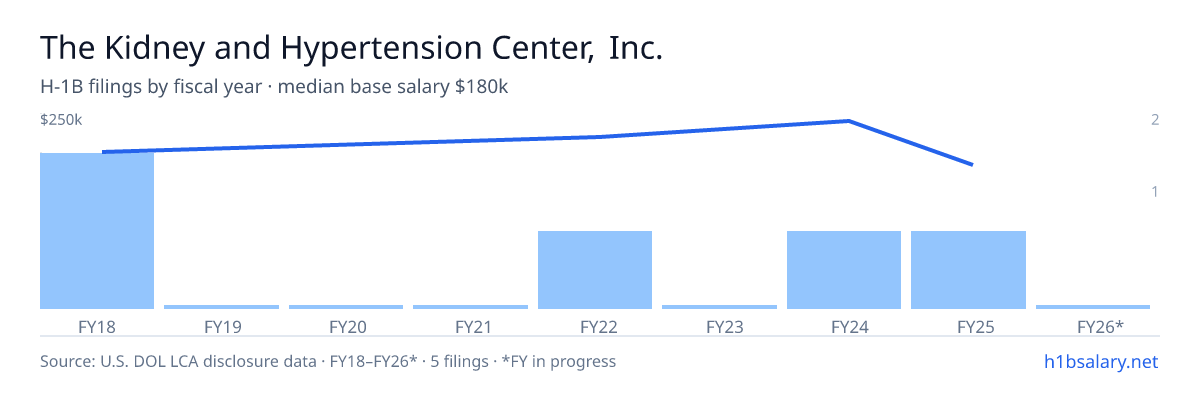Click the FY25 filings bar
Viewport: 1200px width, 400px height.
(x=968, y=270)
